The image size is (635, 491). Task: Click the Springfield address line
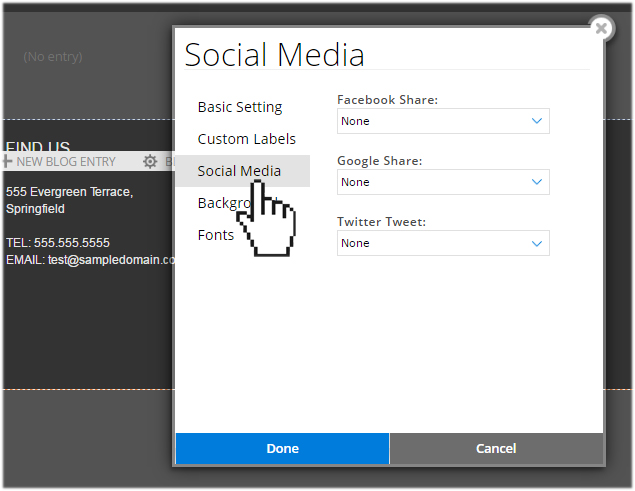tap(35, 209)
